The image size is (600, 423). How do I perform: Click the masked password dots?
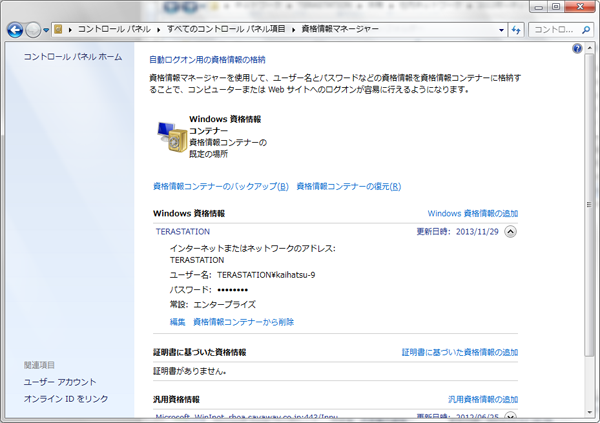click(232, 290)
